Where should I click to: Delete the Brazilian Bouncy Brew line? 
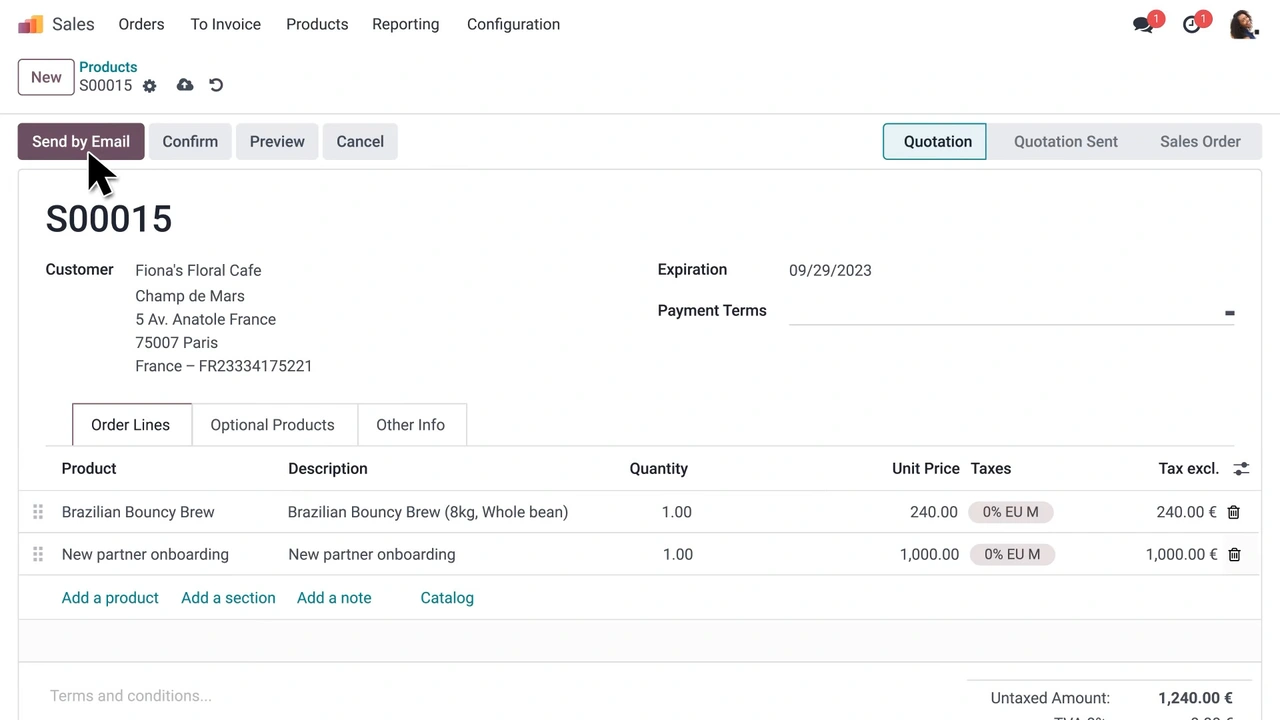click(x=1234, y=512)
